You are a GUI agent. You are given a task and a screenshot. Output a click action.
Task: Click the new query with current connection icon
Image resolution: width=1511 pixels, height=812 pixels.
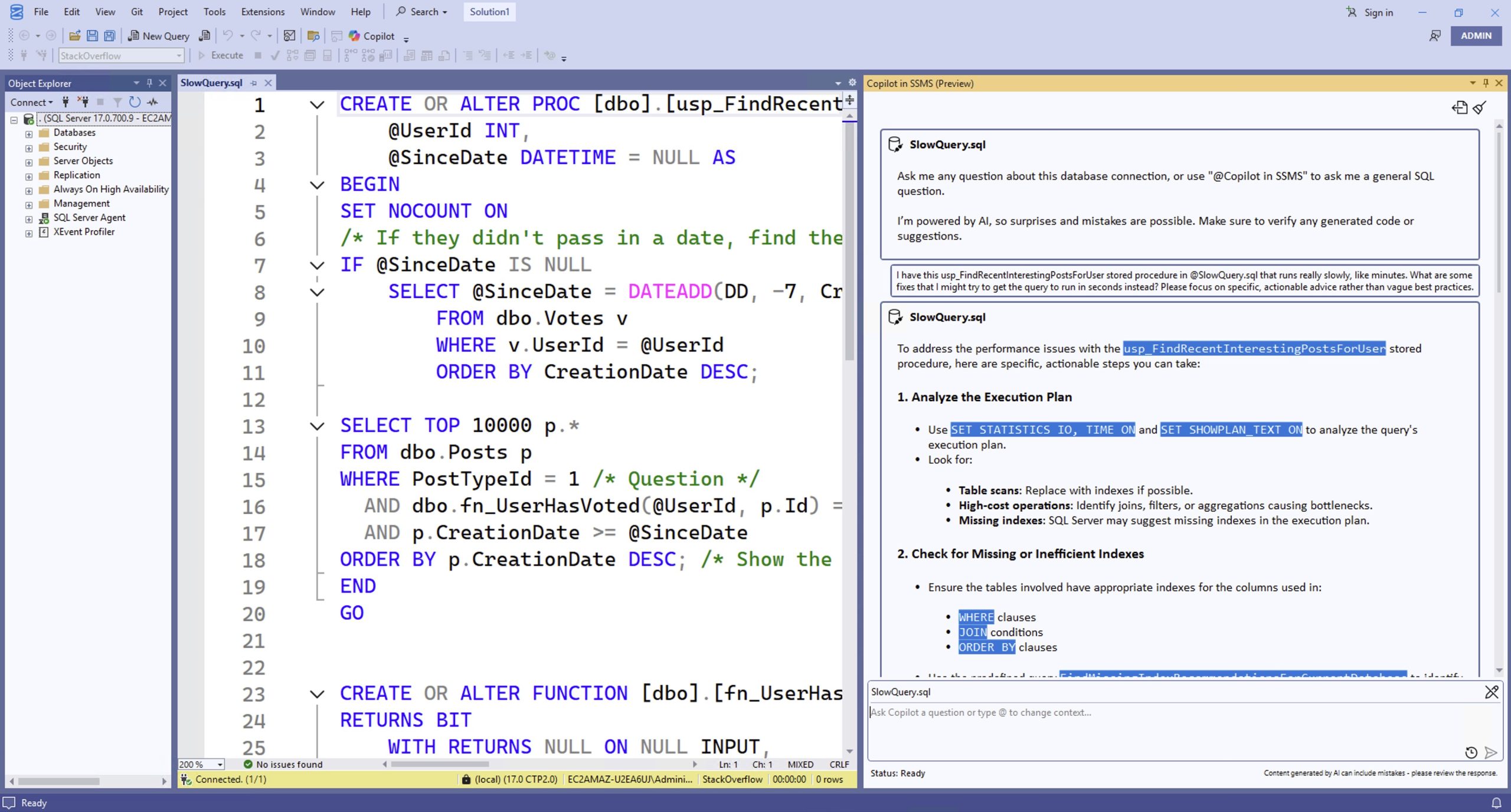click(x=204, y=36)
